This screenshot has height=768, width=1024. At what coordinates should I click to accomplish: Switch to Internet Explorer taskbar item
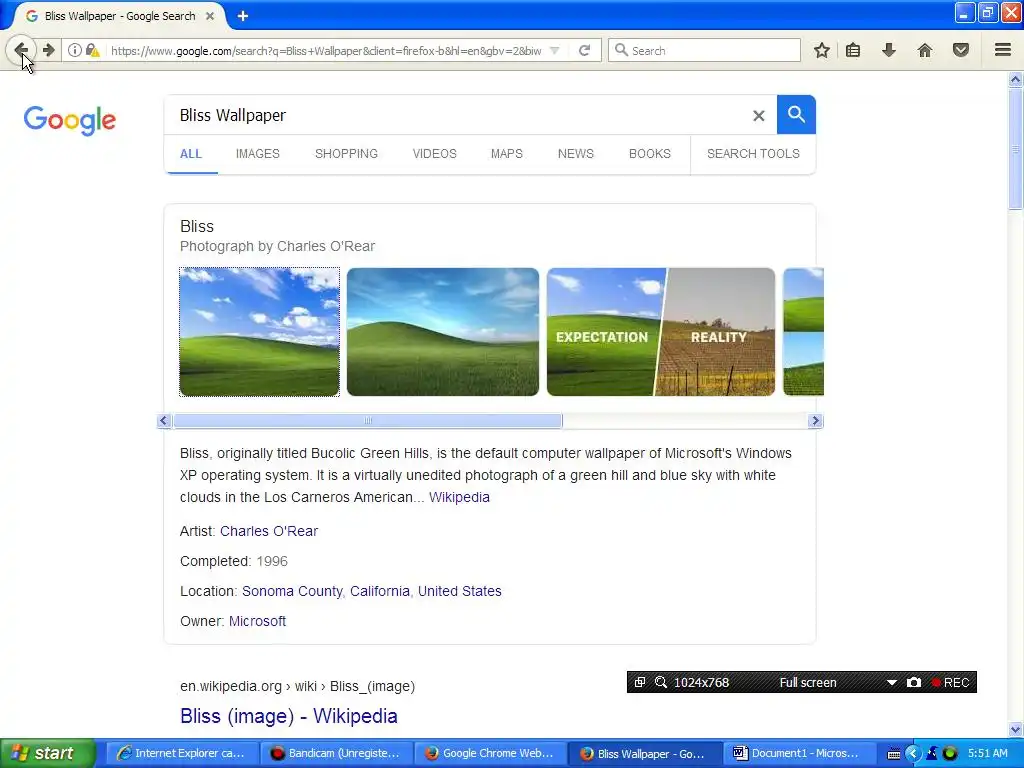pos(182,753)
